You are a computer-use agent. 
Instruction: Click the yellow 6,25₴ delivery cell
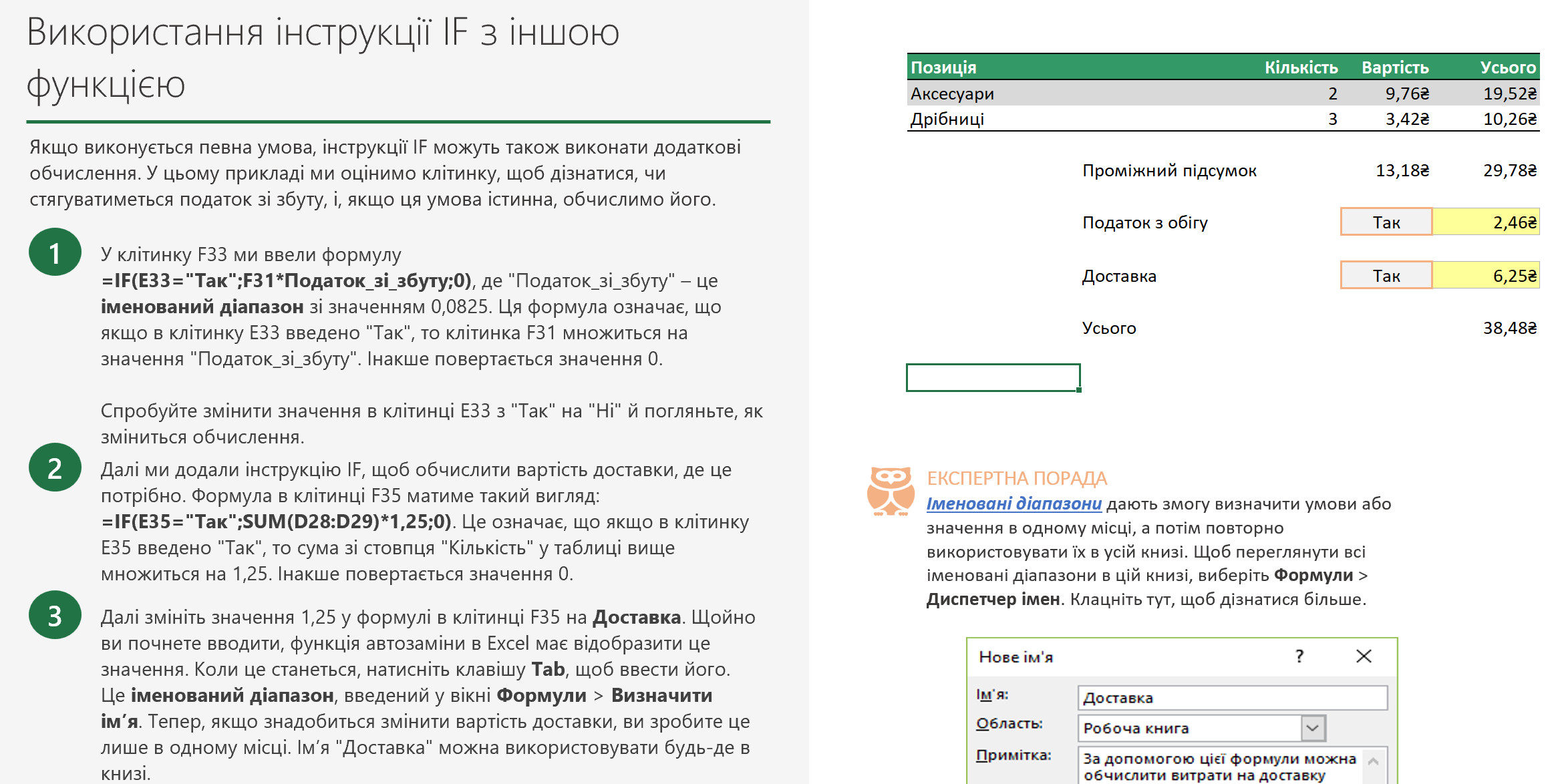click(1486, 276)
